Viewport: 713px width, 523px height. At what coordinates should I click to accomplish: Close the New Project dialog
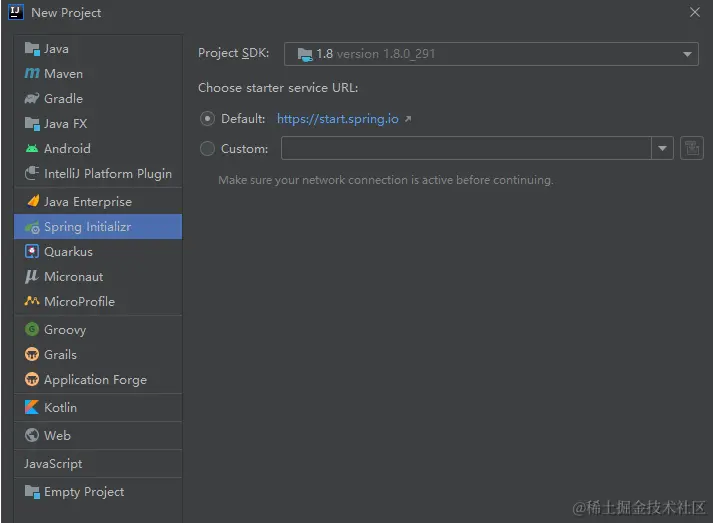pos(694,12)
